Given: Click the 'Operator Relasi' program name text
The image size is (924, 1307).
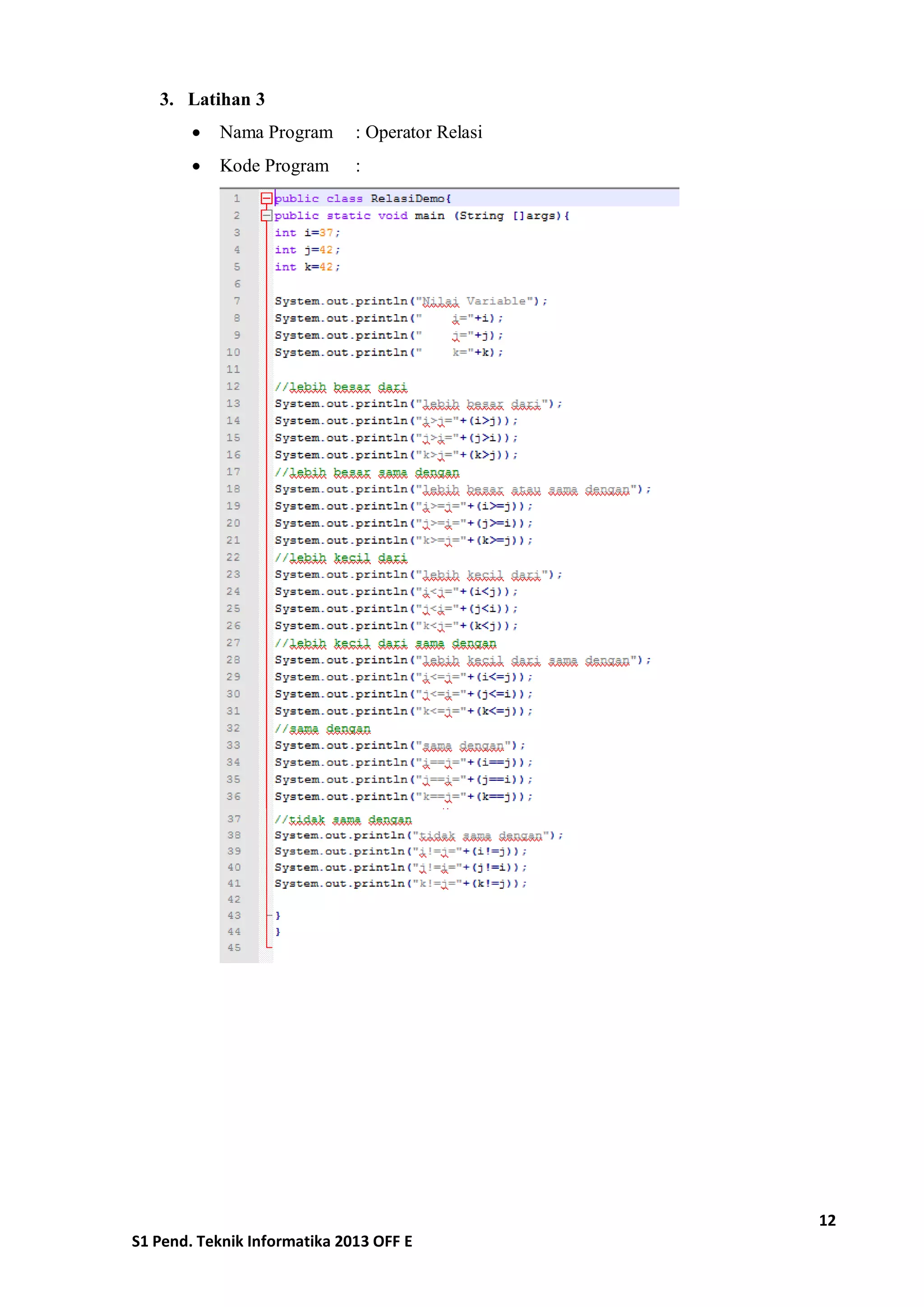Looking at the screenshot, I should pos(423,132).
